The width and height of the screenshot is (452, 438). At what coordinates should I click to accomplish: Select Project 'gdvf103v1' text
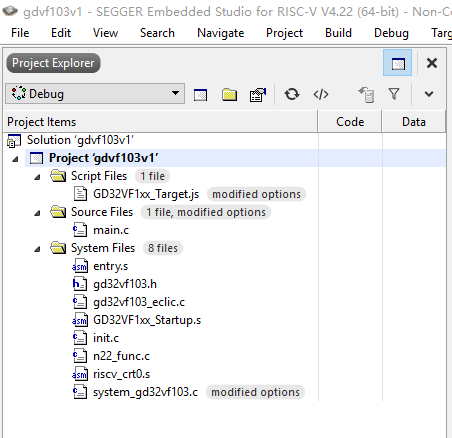103,158
